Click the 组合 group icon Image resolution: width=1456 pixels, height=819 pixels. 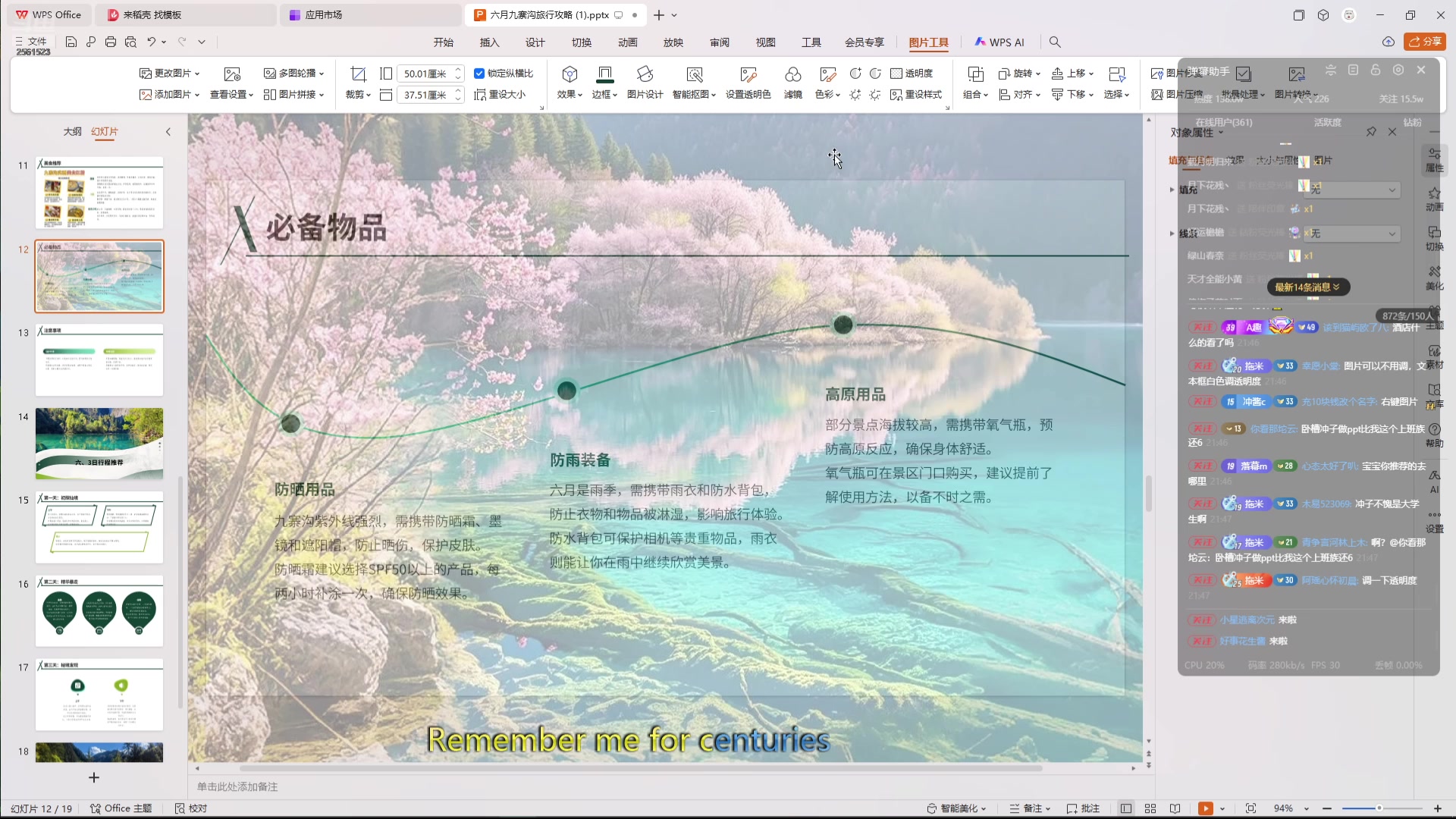975,74
